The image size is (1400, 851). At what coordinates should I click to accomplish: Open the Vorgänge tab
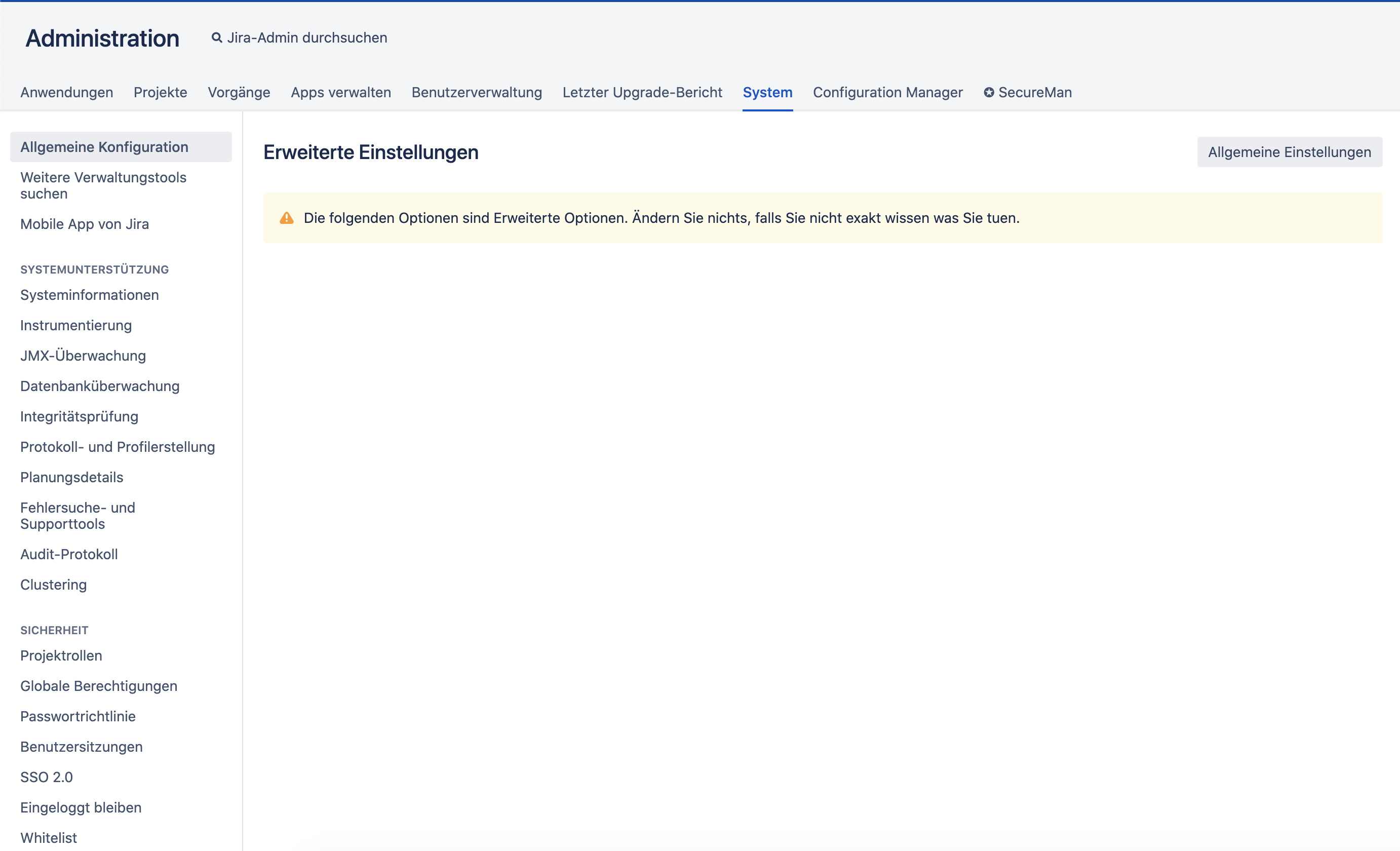(239, 92)
